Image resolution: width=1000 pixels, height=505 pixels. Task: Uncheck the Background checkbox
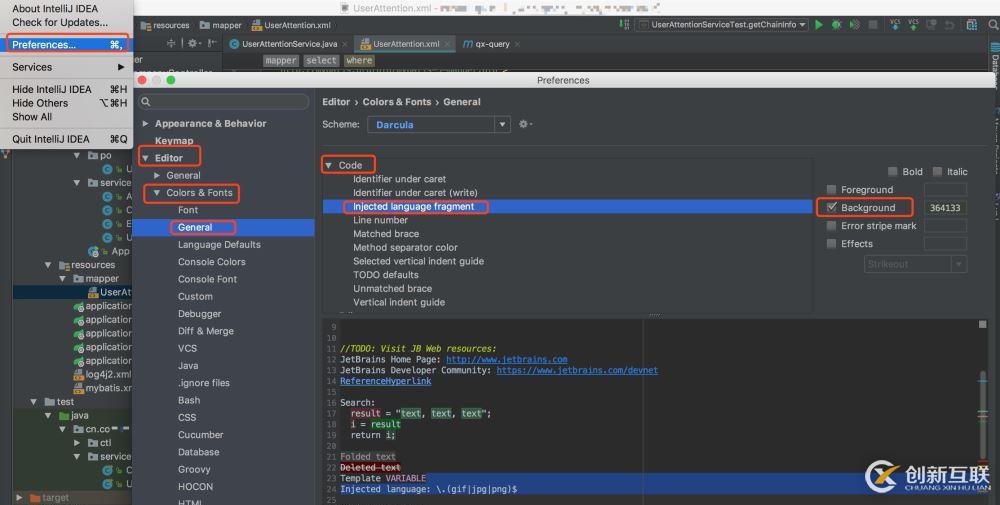point(831,208)
